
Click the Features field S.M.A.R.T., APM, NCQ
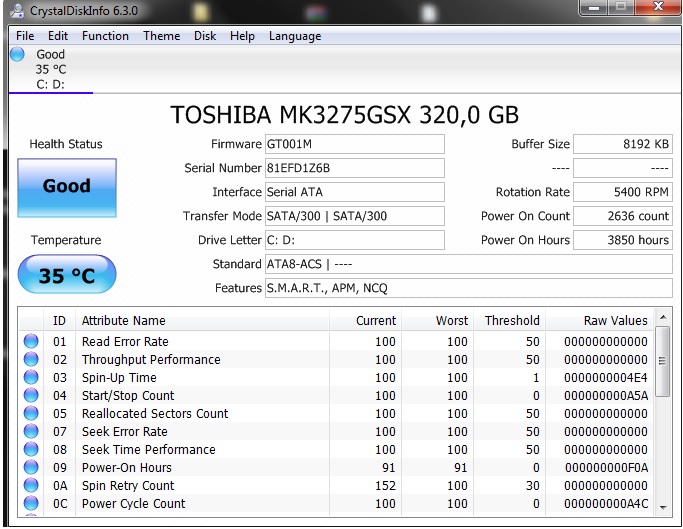[x=469, y=288]
